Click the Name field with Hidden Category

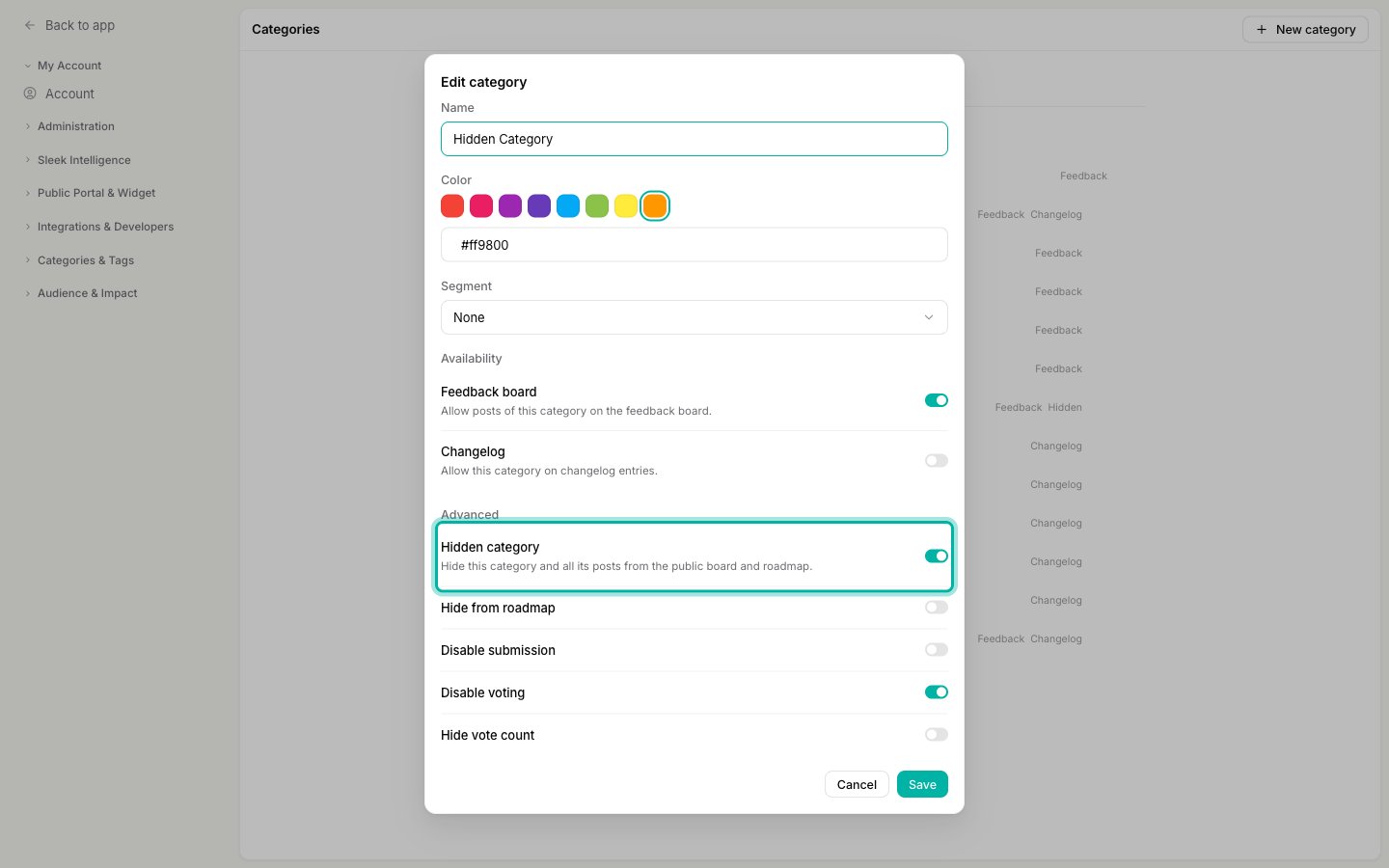pyautogui.click(x=694, y=139)
